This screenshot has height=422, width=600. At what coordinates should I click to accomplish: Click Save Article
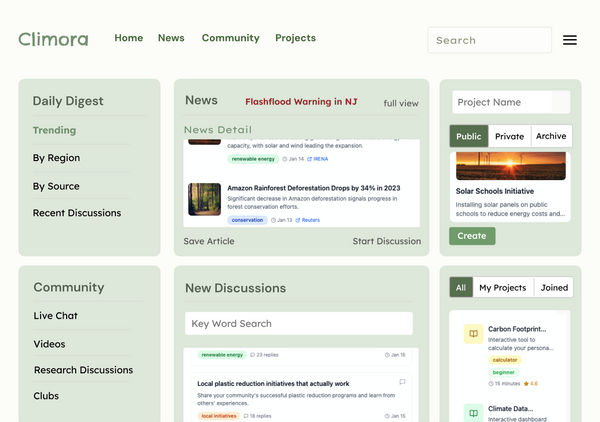click(209, 241)
